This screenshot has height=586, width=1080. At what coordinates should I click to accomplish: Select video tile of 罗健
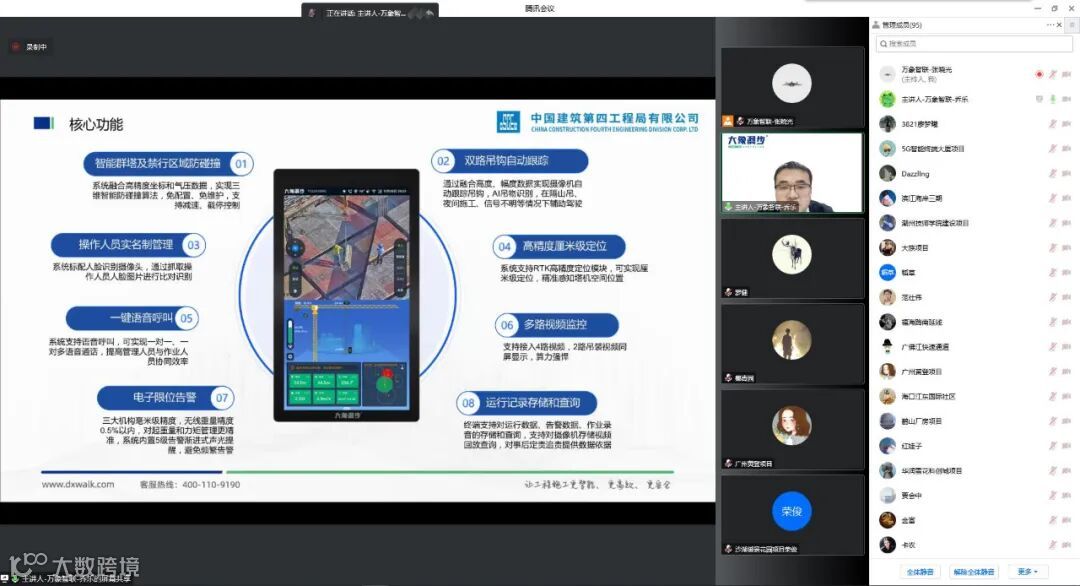792,258
